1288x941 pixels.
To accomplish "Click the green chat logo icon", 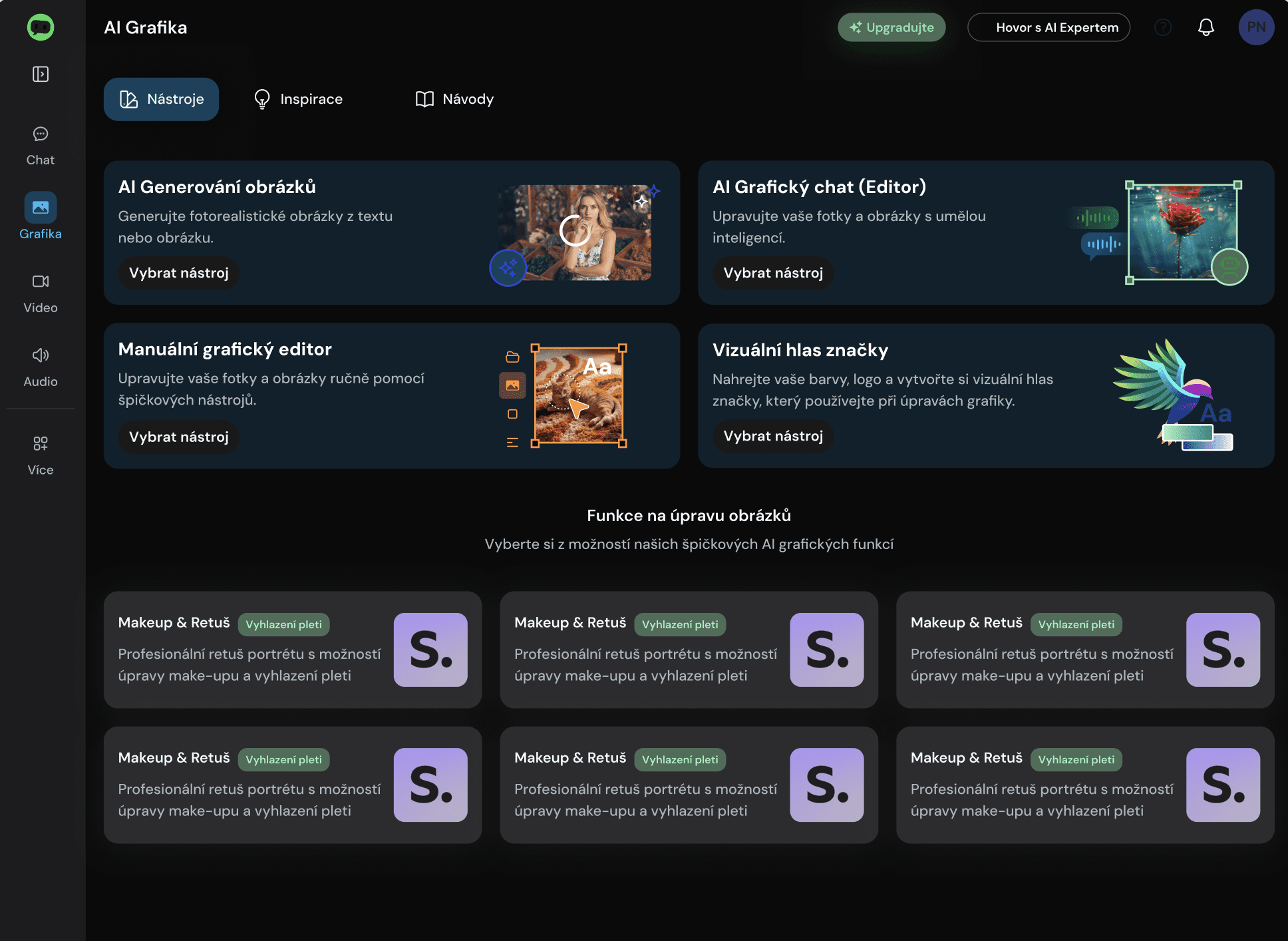I will click(x=41, y=27).
